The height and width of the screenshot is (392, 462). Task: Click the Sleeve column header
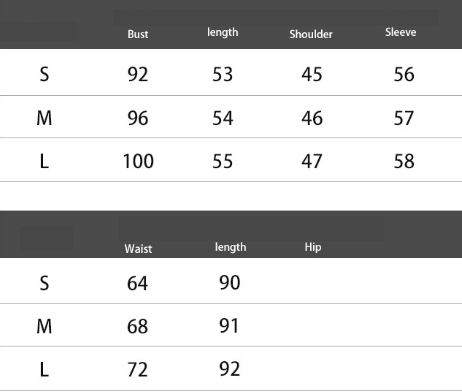(400, 32)
